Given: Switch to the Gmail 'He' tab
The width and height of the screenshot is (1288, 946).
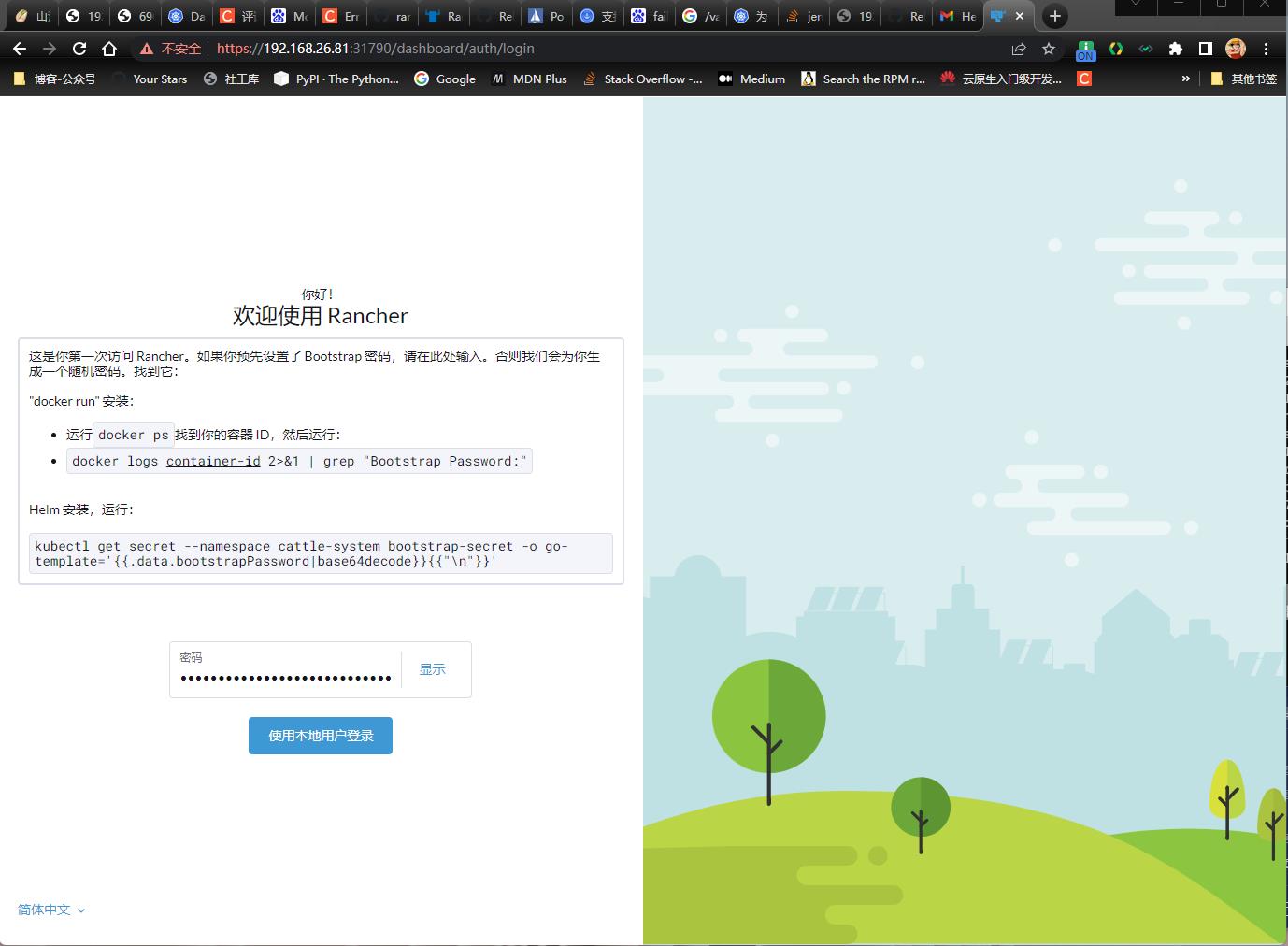Looking at the screenshot, I should pyautogui.click(x=958, y=16).
